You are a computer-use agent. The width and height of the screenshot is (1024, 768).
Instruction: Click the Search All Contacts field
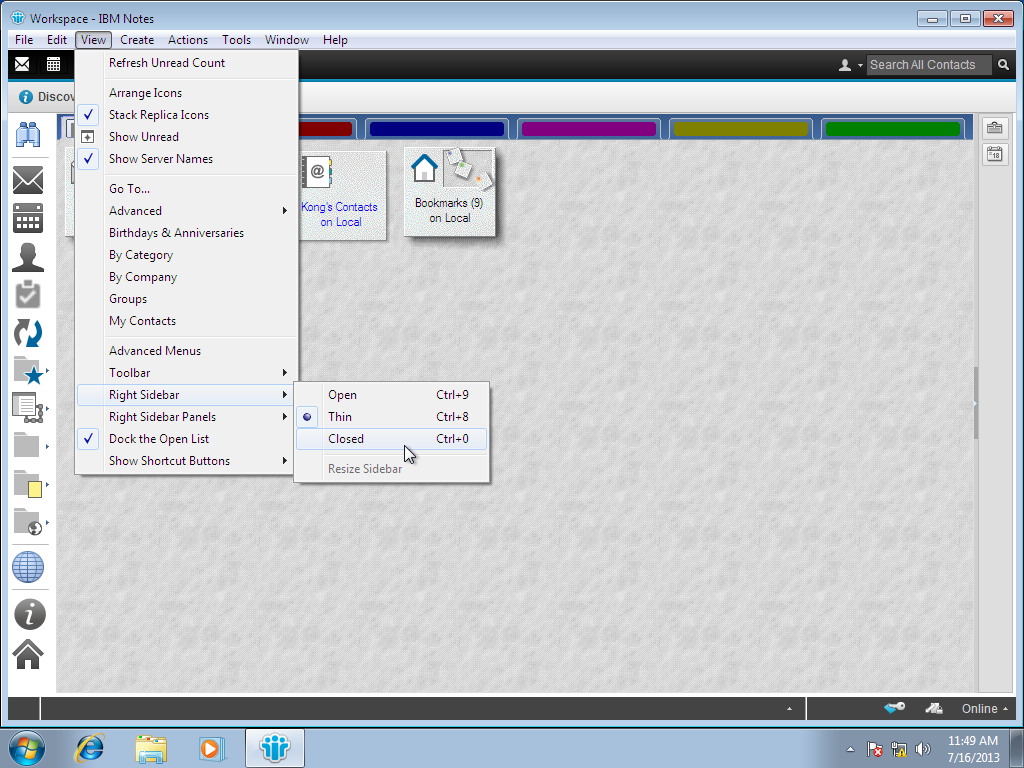click(x=929, y=65)
